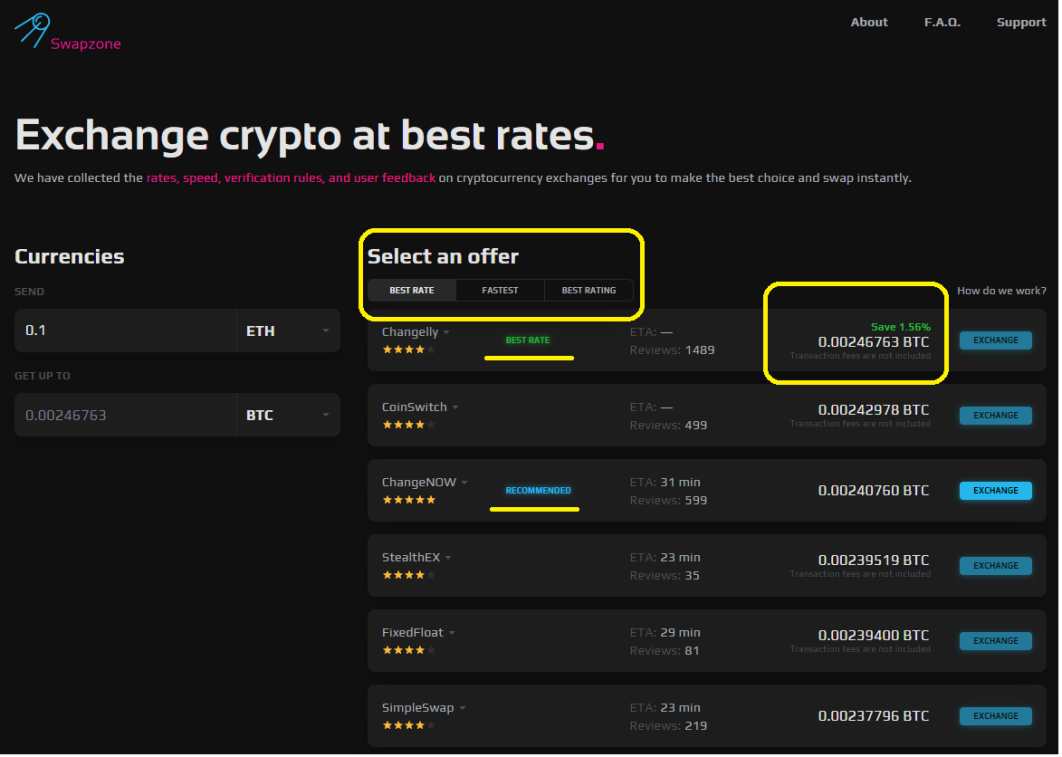Screen dimensions: 1062x757
Task: Expand the Changelly offer details arrow
Action: [447, 333]
